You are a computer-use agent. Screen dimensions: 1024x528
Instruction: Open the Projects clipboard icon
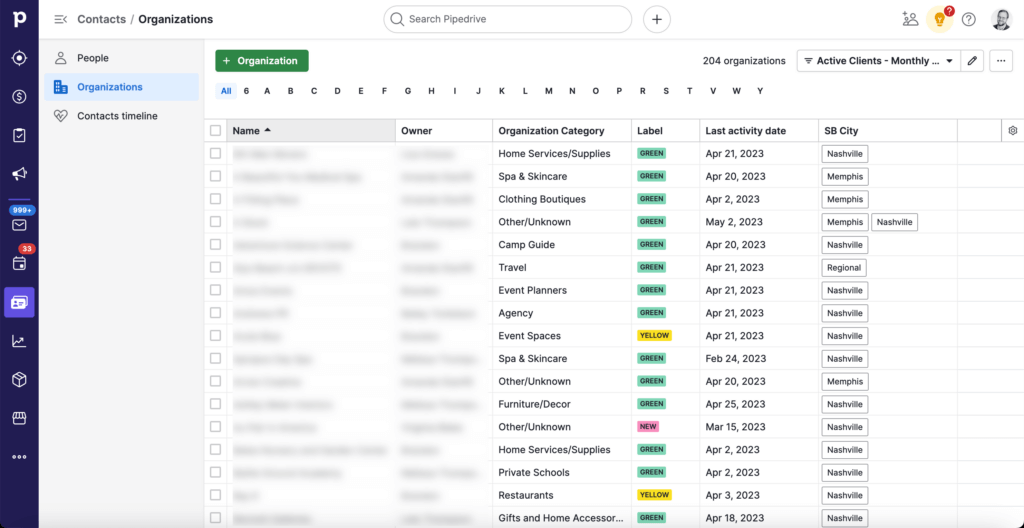click(19, 135)
